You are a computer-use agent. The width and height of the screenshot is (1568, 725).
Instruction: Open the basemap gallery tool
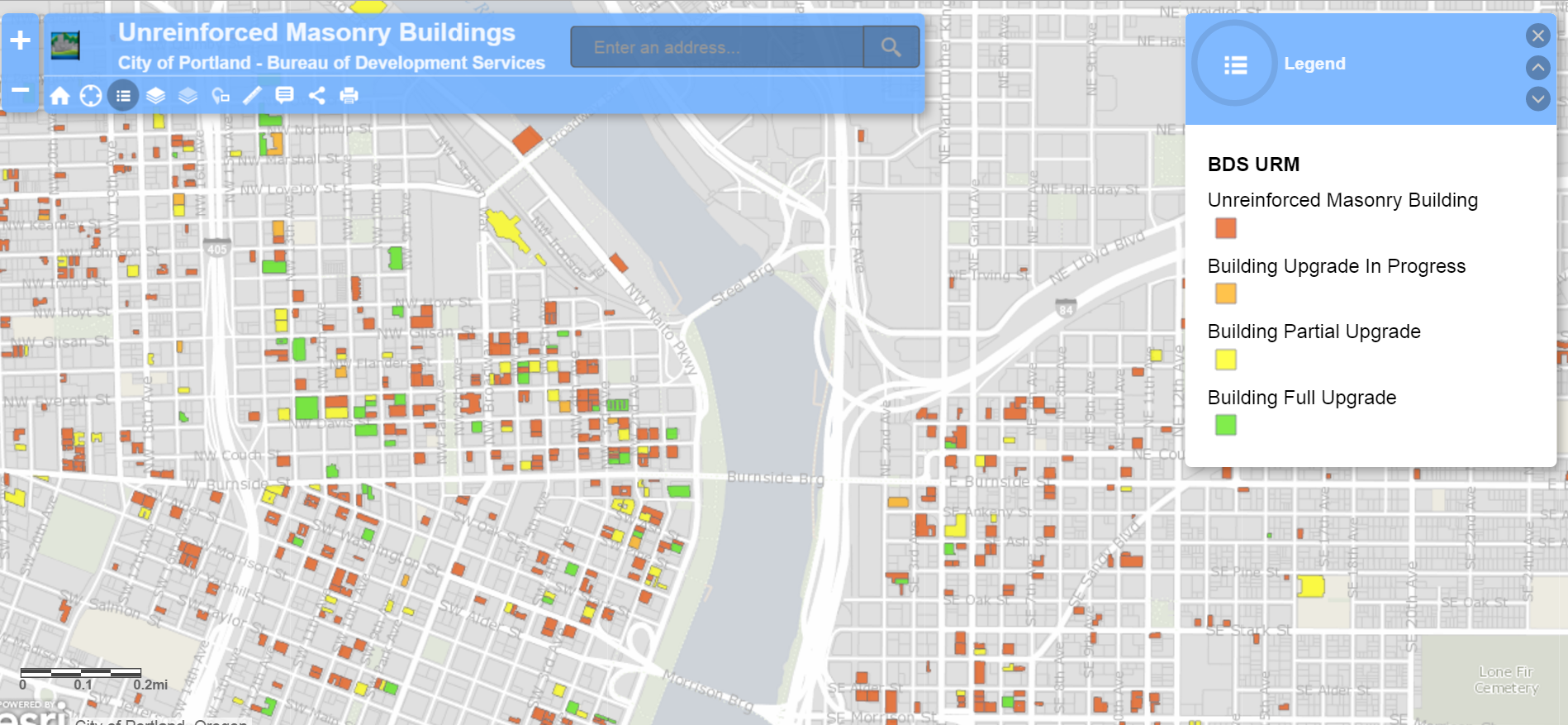click(188, 96)
